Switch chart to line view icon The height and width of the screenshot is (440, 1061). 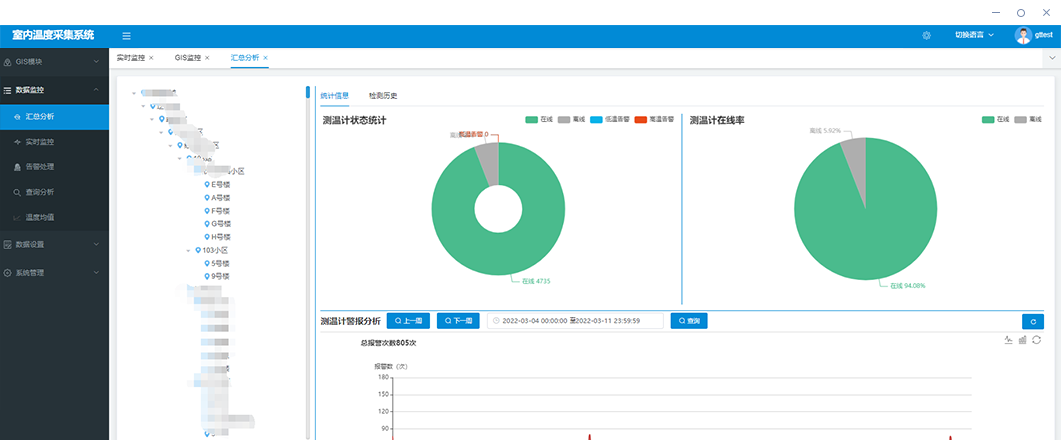tap(1008, 341)
